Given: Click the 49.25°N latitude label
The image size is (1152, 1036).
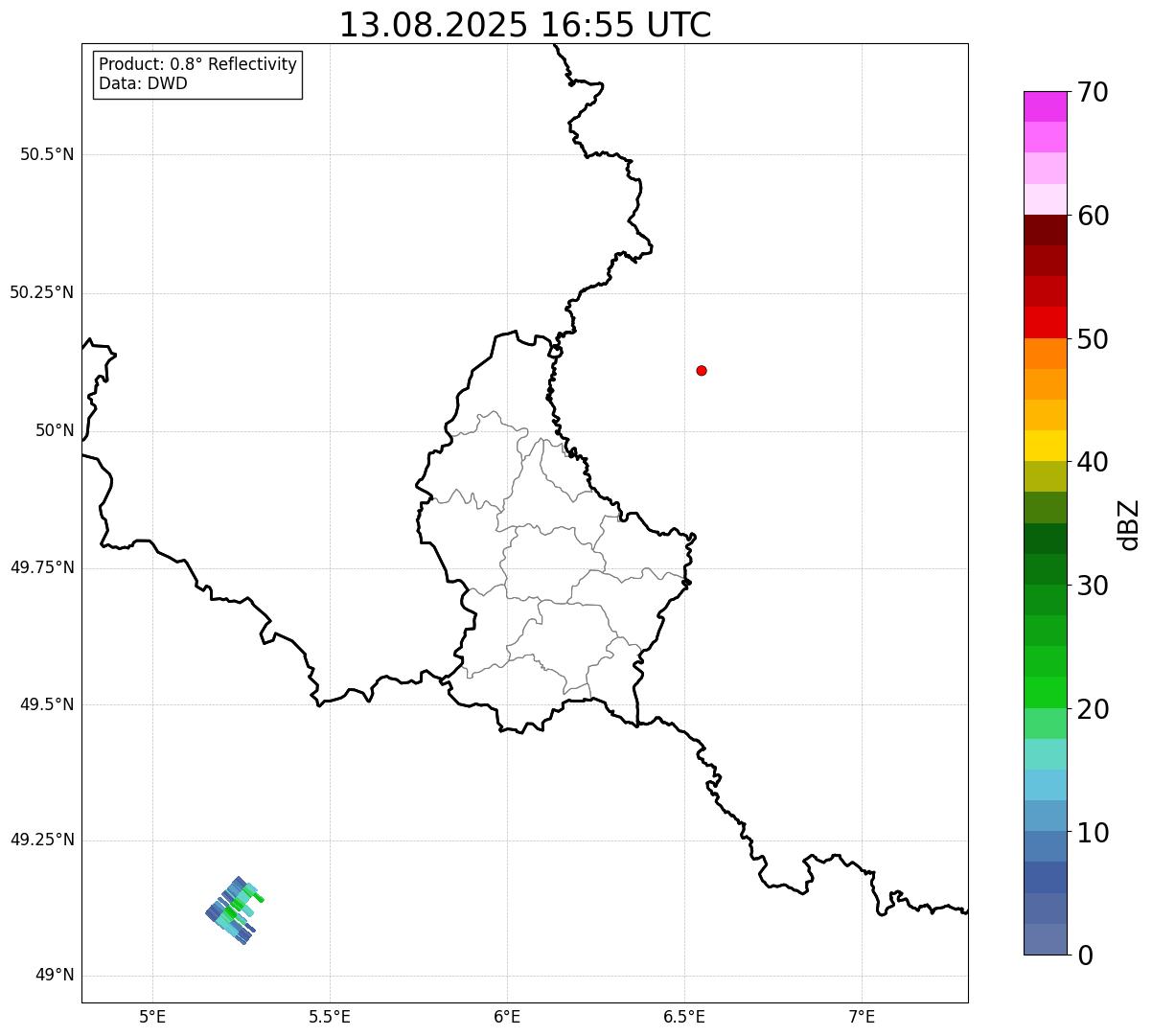Looking at the screenshot, I should point(41,840).
